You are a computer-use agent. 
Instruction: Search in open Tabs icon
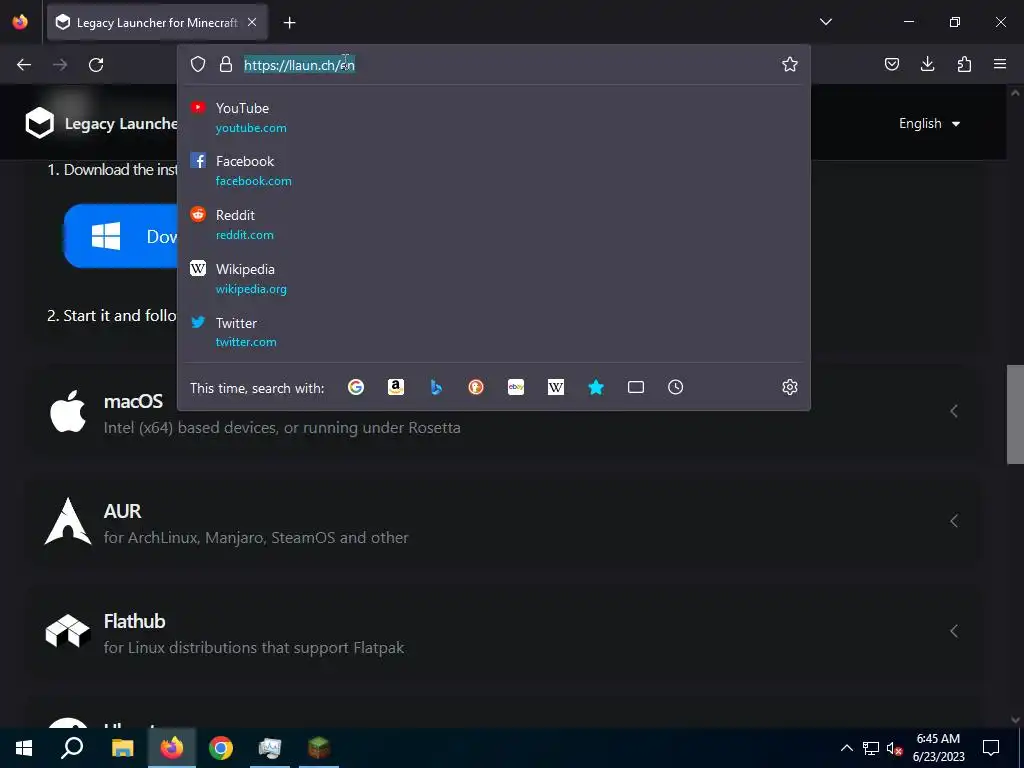[635, 387]
